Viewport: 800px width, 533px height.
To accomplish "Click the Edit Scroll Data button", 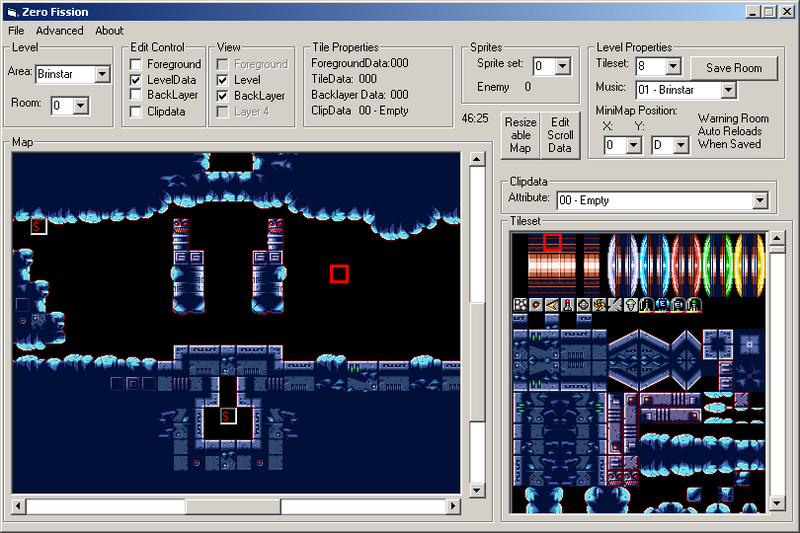I will pyautogui.click(x=560, y=135).
